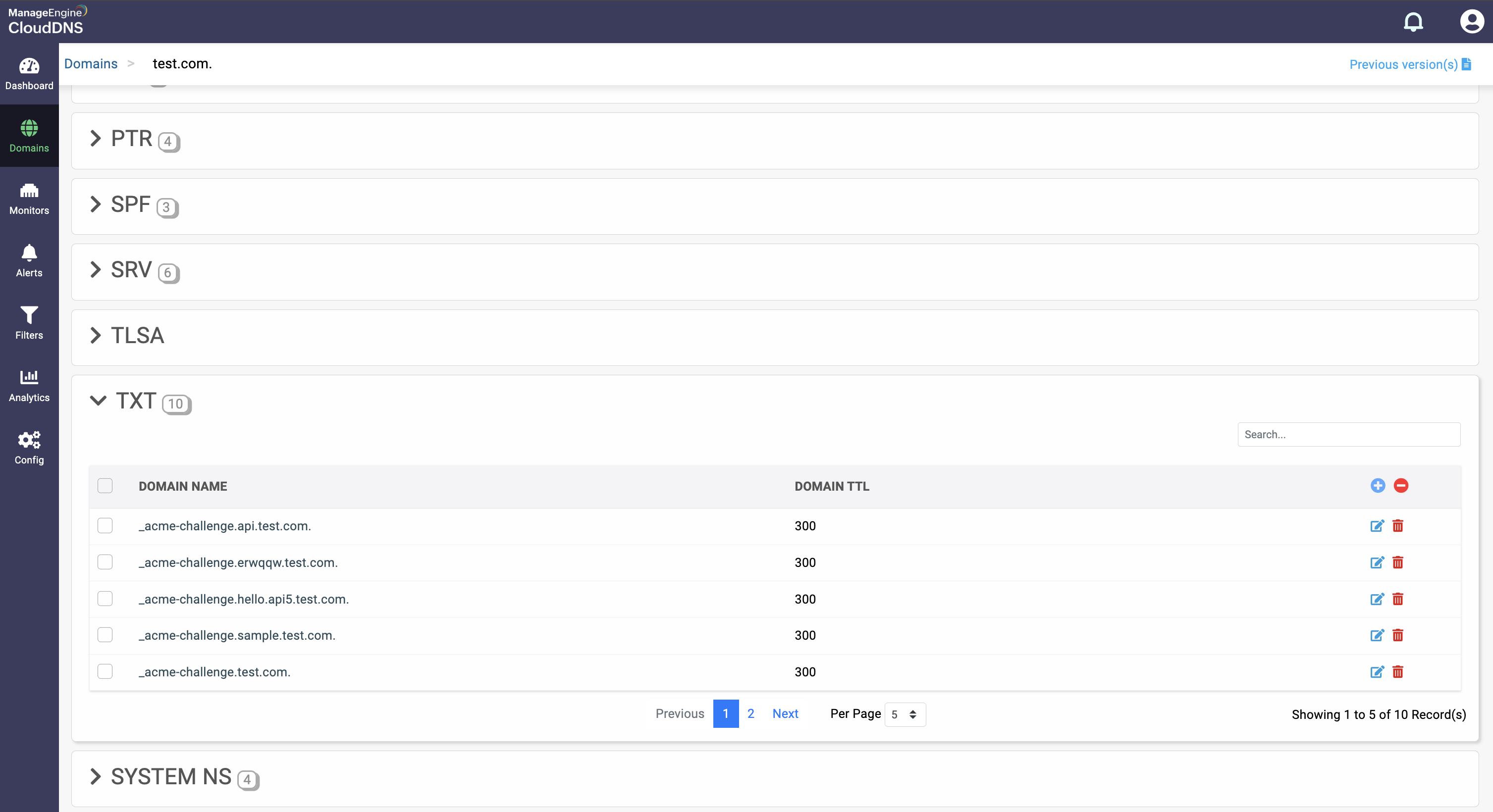Click the Previous version(s) link
This screenshot has width=1493, height=812.
pos(1409,64)
